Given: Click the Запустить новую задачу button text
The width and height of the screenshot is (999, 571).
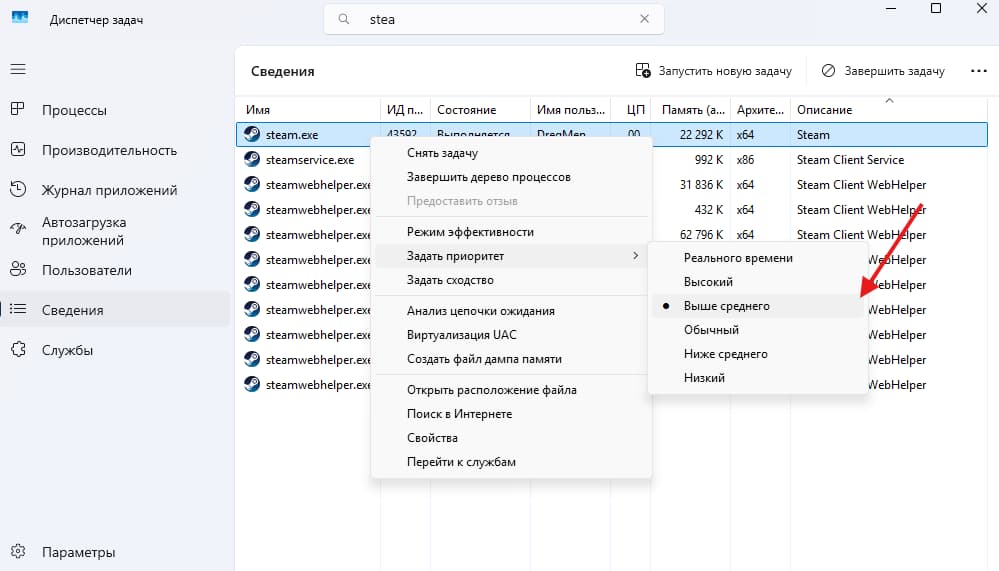Looking at the screenshot, I should click(x=725, y=71).
